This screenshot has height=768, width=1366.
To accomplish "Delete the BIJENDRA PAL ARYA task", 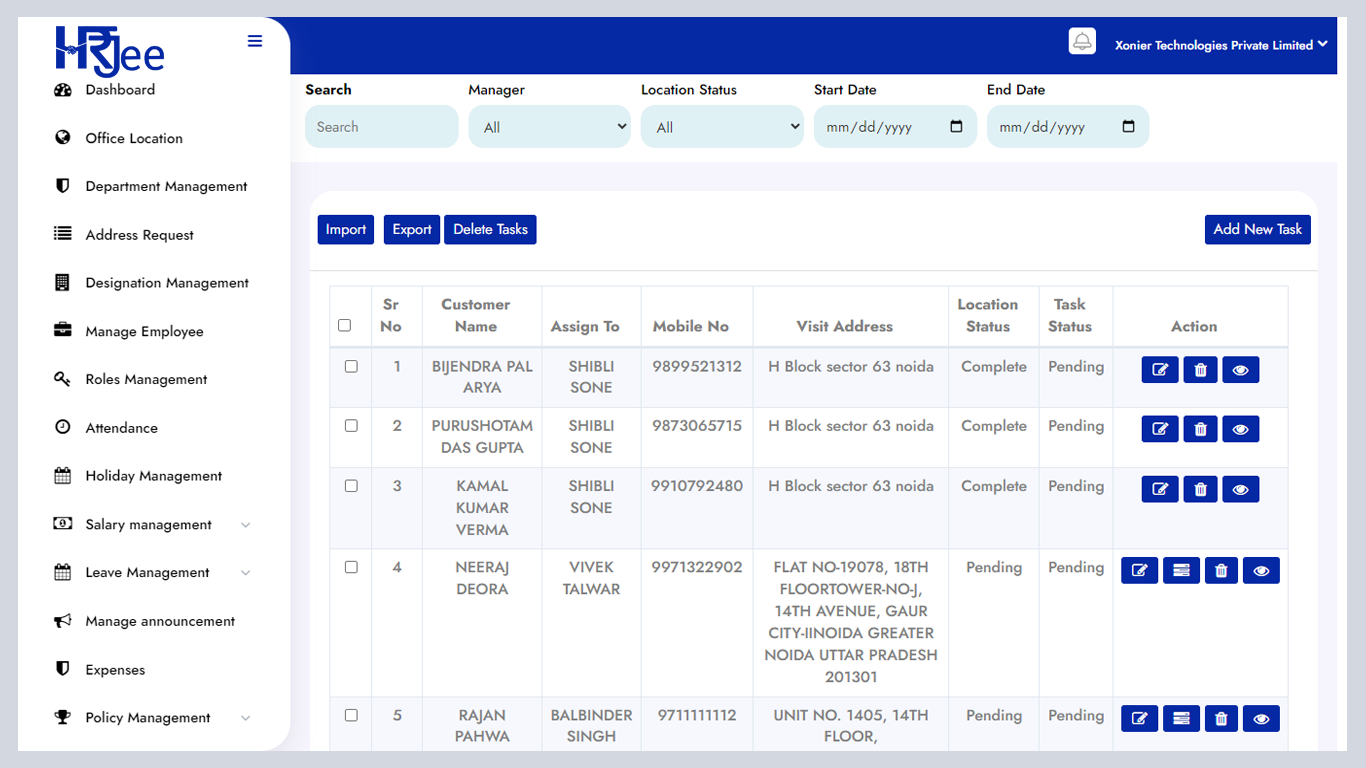I will pyautogui.click(x=1200, y=370).
